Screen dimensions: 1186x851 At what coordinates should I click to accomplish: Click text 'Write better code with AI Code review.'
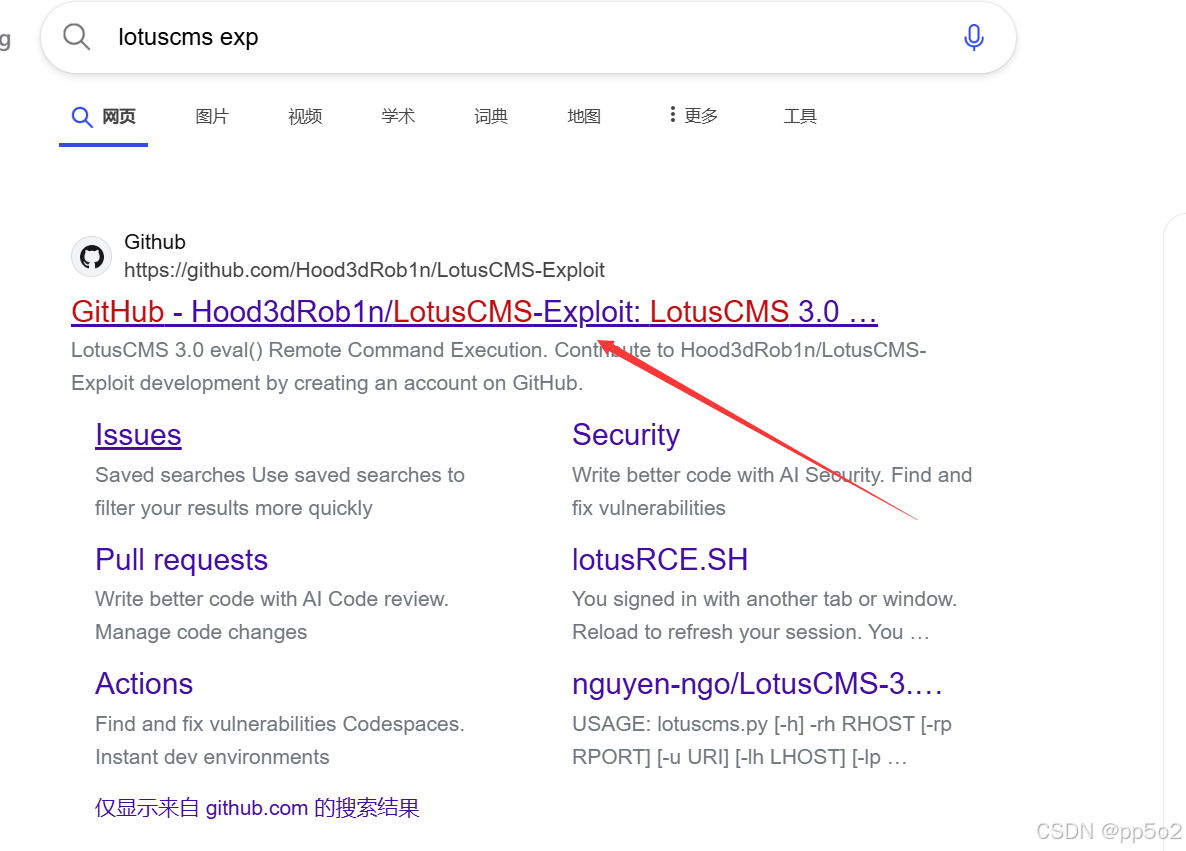pos(272,599)
